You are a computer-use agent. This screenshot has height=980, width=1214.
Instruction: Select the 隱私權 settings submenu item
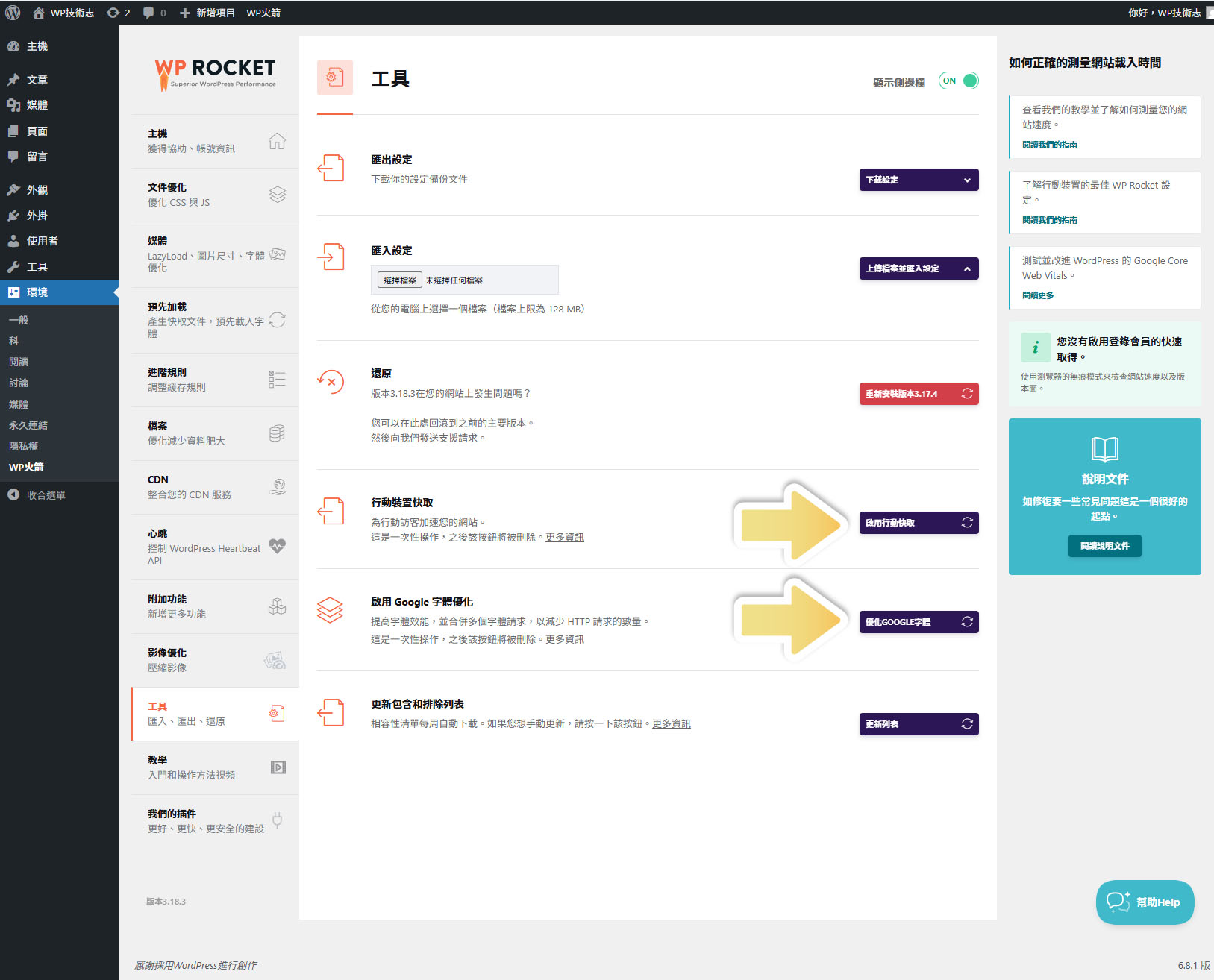(x=23, y=446)
